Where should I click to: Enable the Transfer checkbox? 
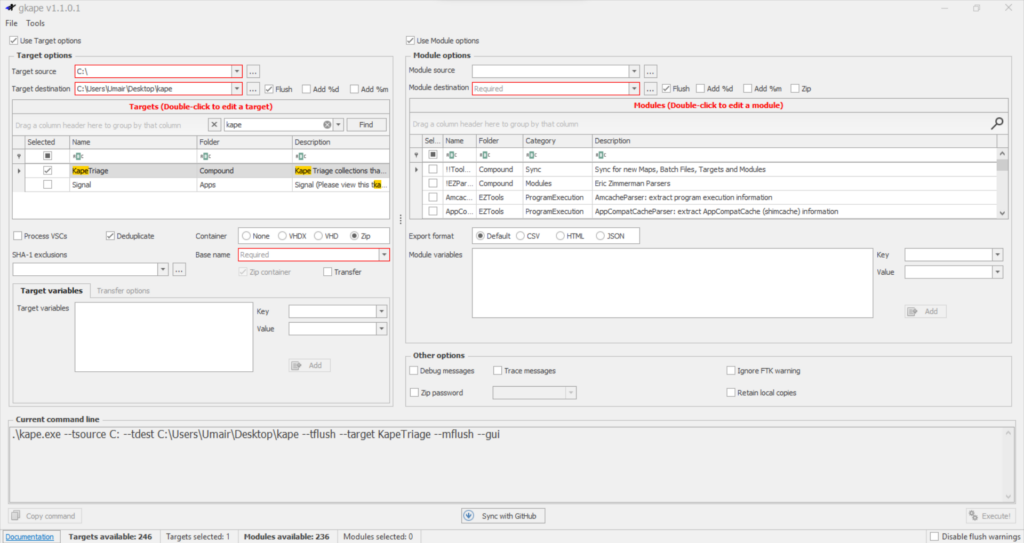click(x=327, y=272)
